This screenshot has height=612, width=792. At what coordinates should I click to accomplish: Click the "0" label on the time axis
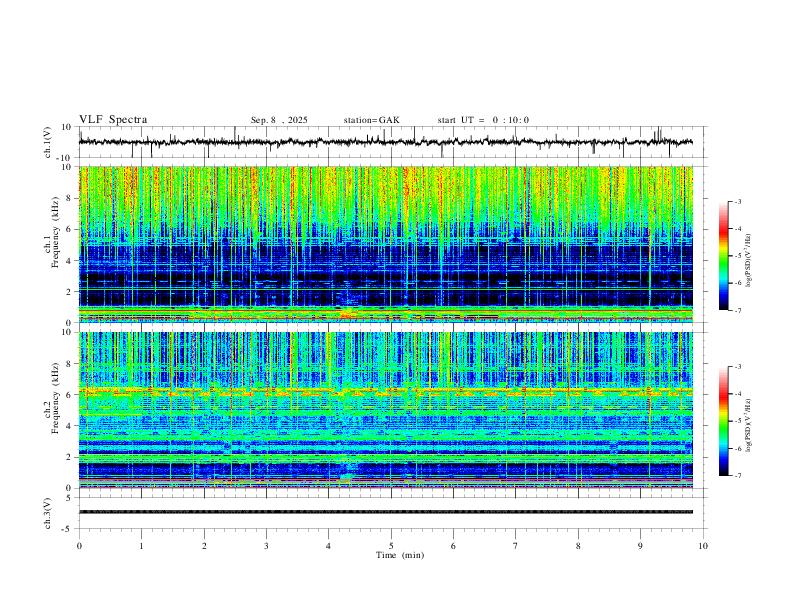[79, 546]
